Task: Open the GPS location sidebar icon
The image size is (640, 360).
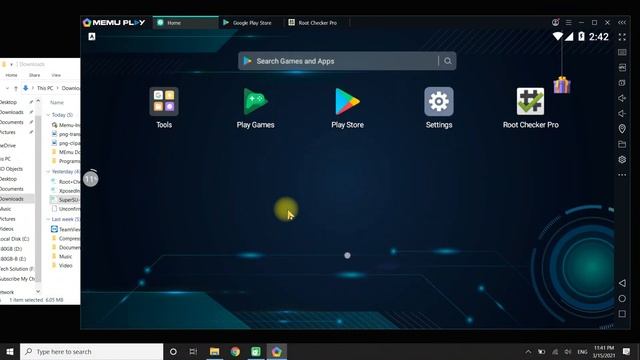Action: 622,129
